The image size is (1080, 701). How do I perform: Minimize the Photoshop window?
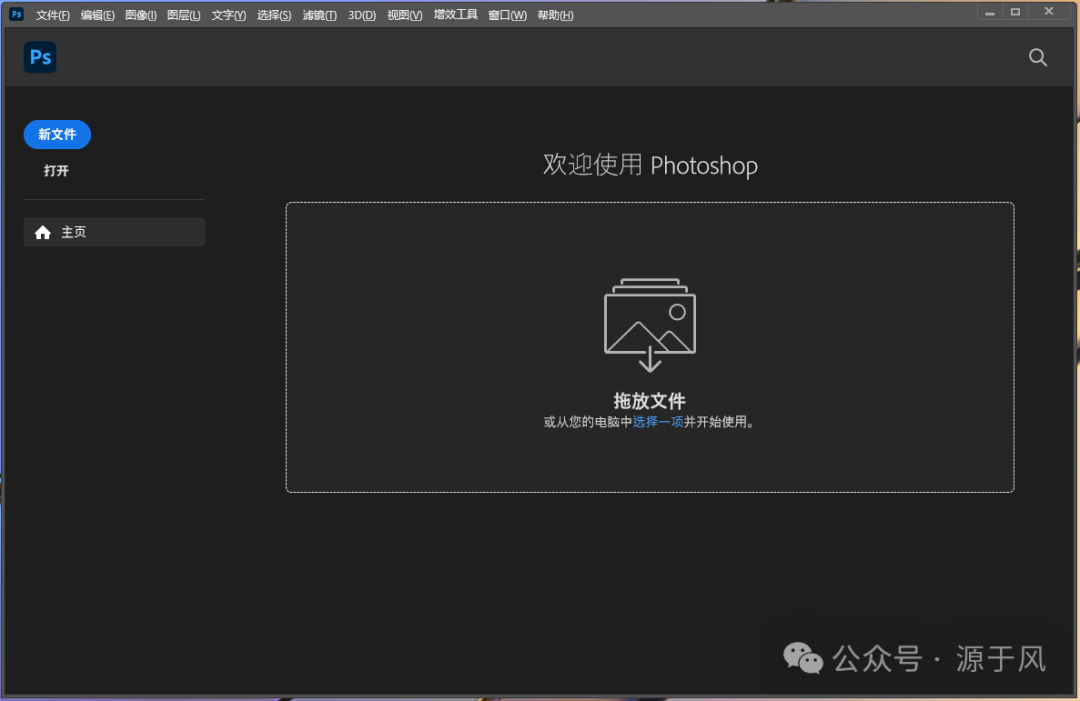click(x=990, y=12)
